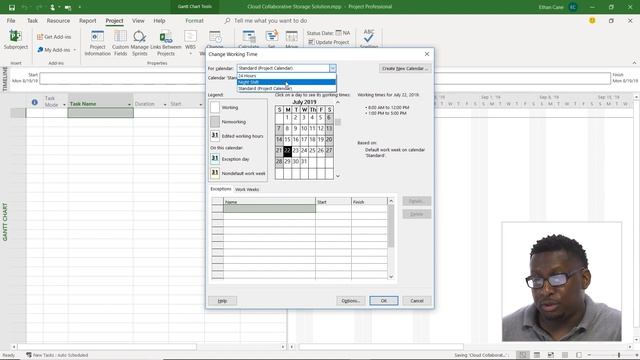
Task: Open the Format ribbon tab
Action: pos(194,20)
